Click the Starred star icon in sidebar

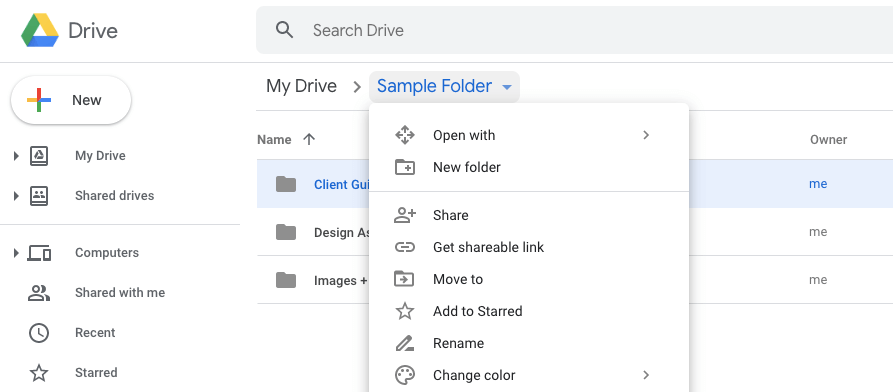click(x=39, y=373)
